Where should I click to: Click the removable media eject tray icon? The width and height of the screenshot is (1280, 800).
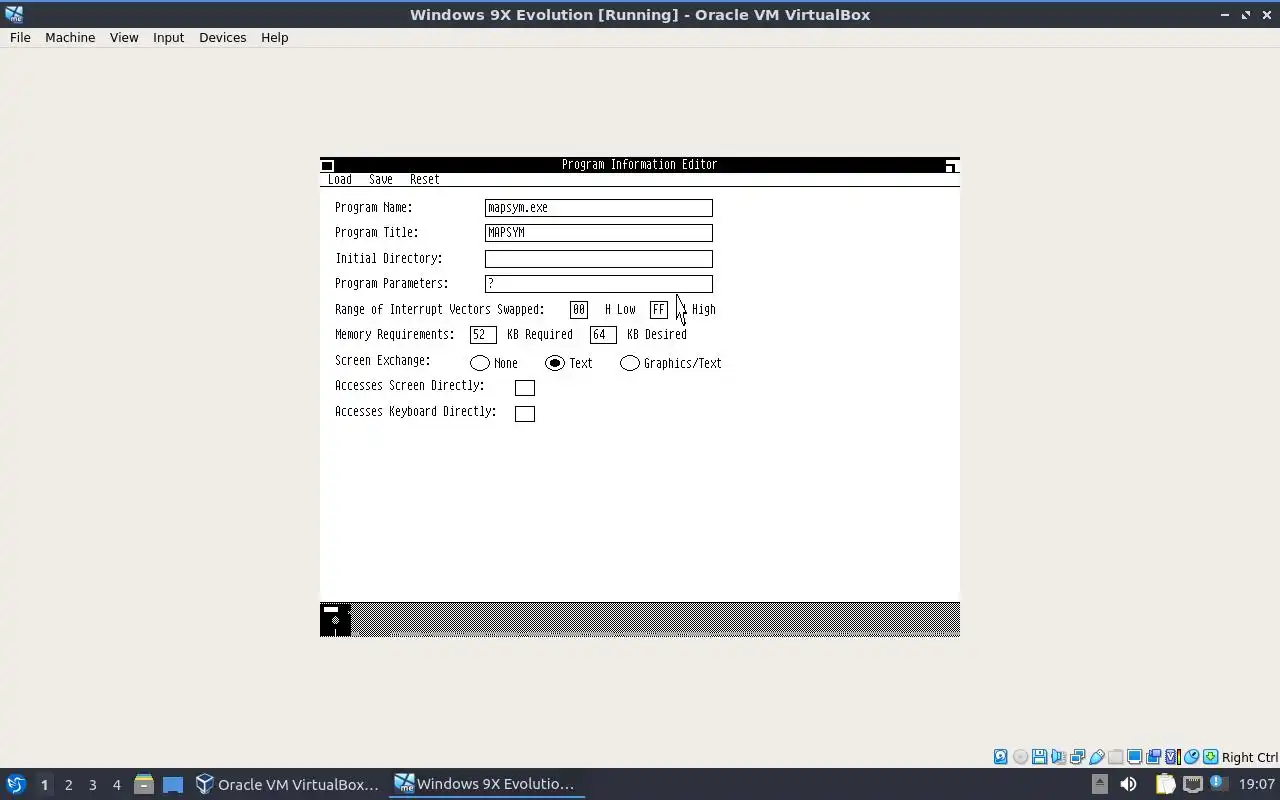point(1099,784)
